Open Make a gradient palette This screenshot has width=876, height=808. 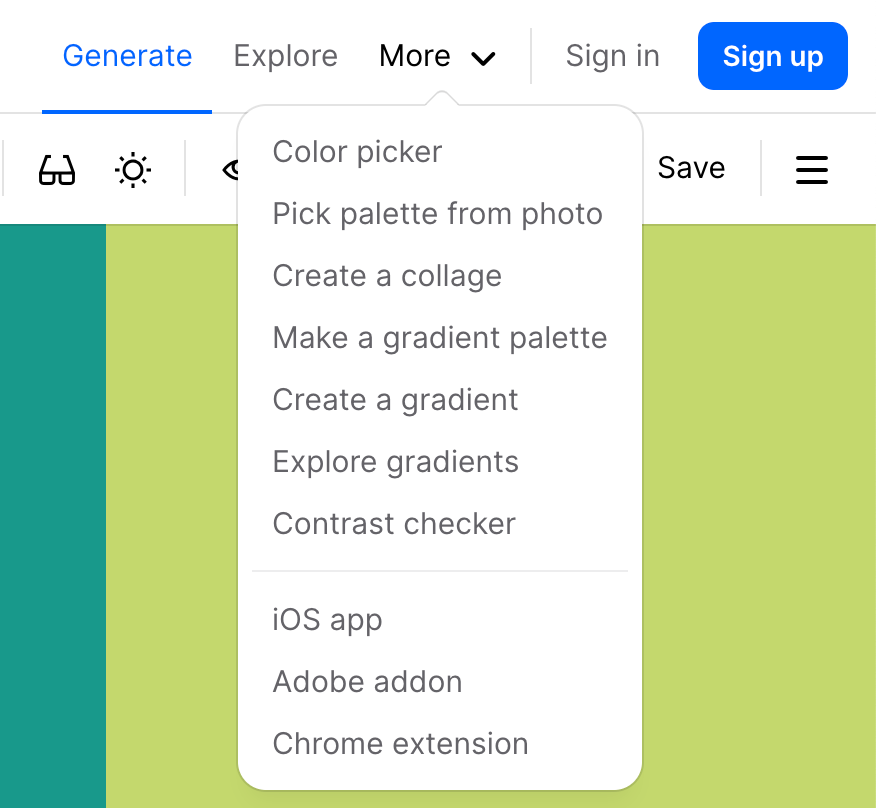pos(440,338)
